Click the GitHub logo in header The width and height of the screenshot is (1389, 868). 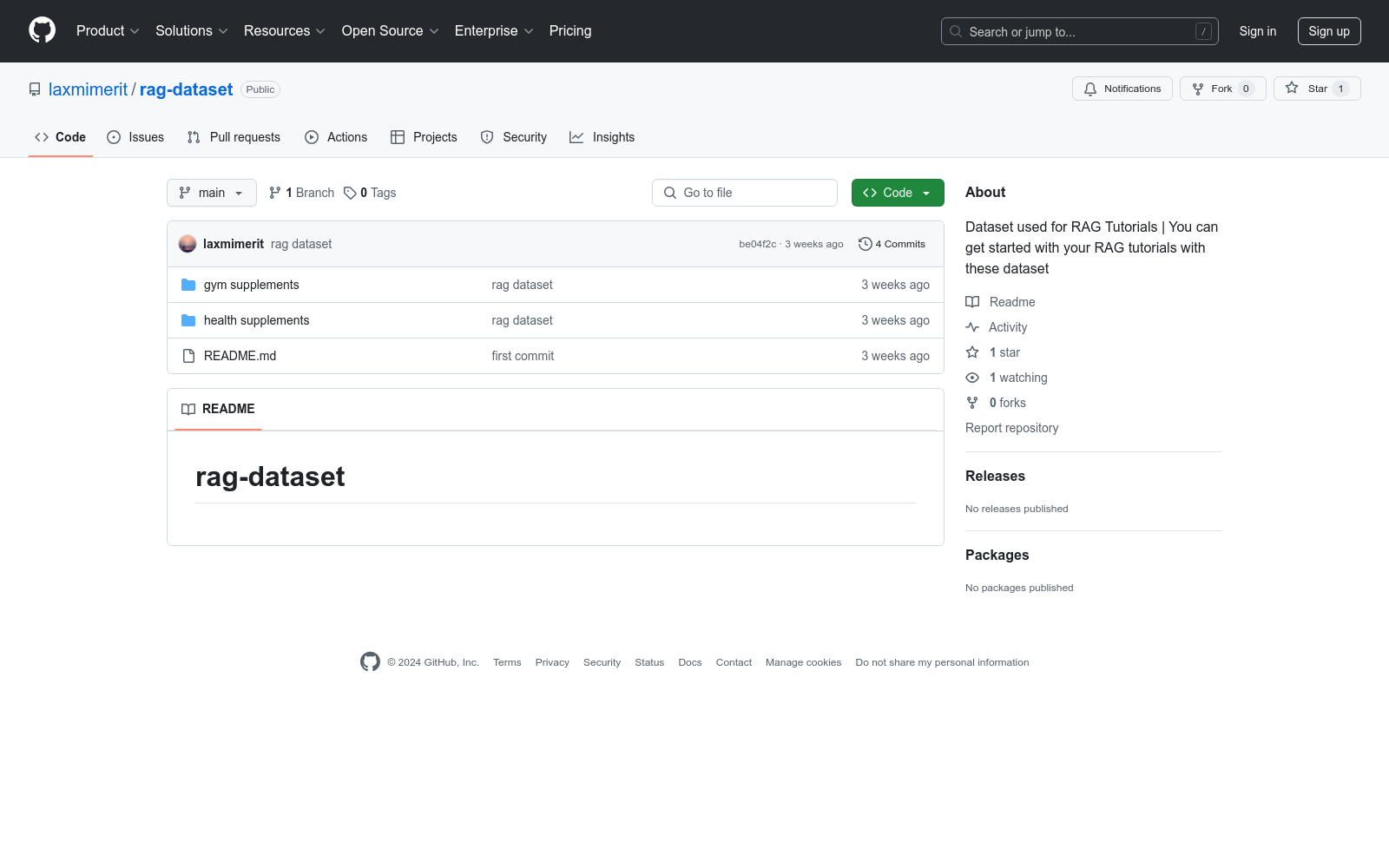42,30
